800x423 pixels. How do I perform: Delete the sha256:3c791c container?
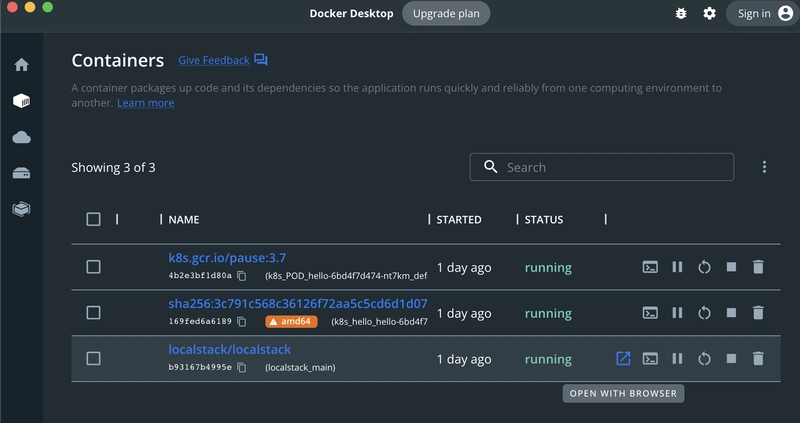(x=758, y=313)
